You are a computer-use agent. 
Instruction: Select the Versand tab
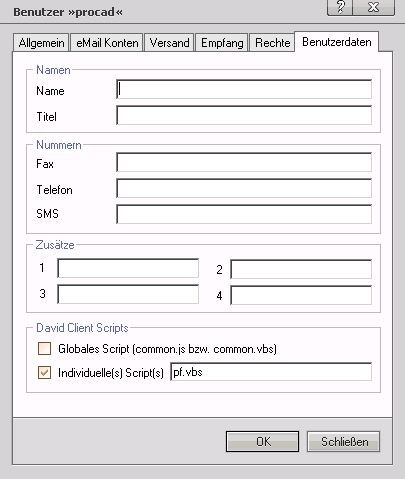tap(169, 43)
